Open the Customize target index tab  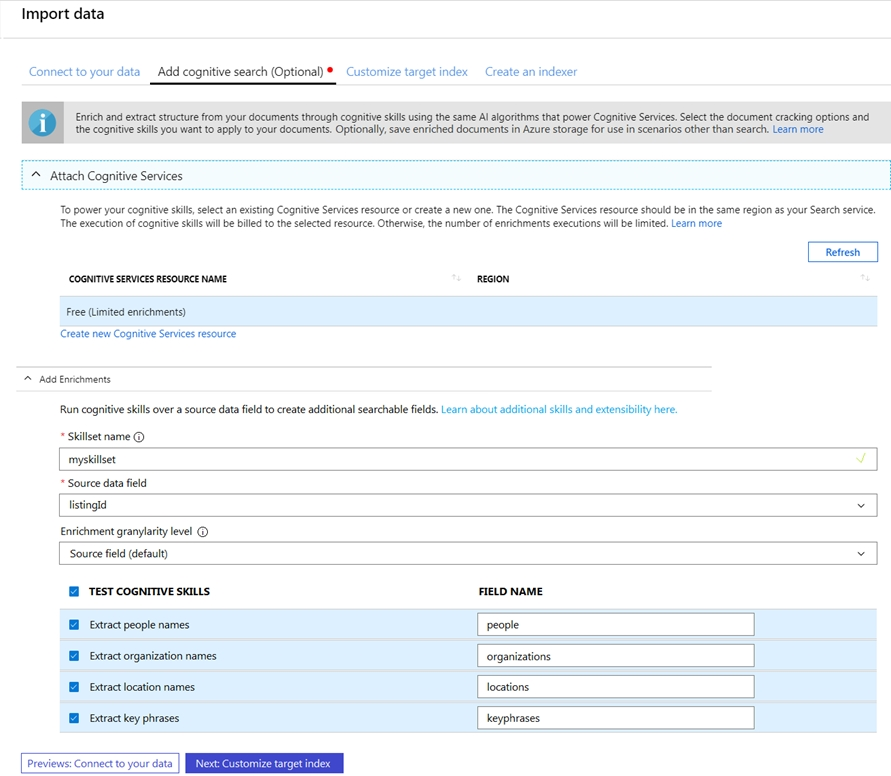407,72
